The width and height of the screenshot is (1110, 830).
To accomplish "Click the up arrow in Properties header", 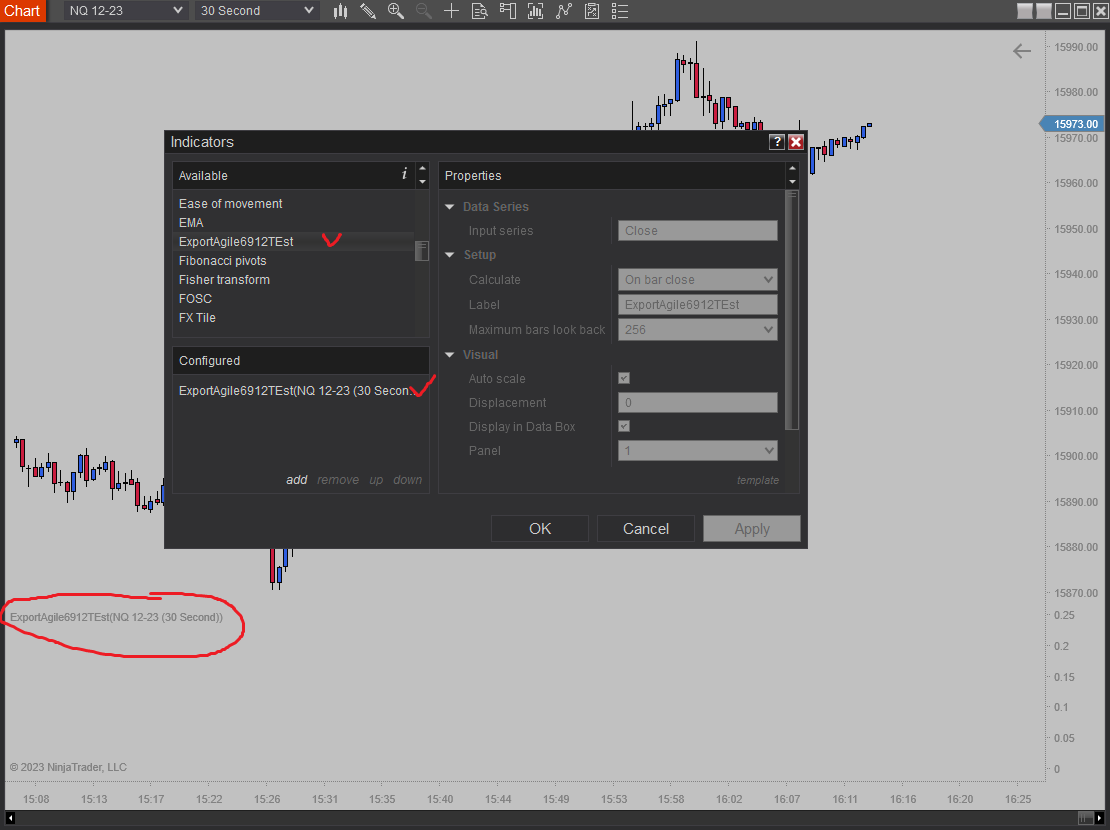I will (x=792, y=169).
